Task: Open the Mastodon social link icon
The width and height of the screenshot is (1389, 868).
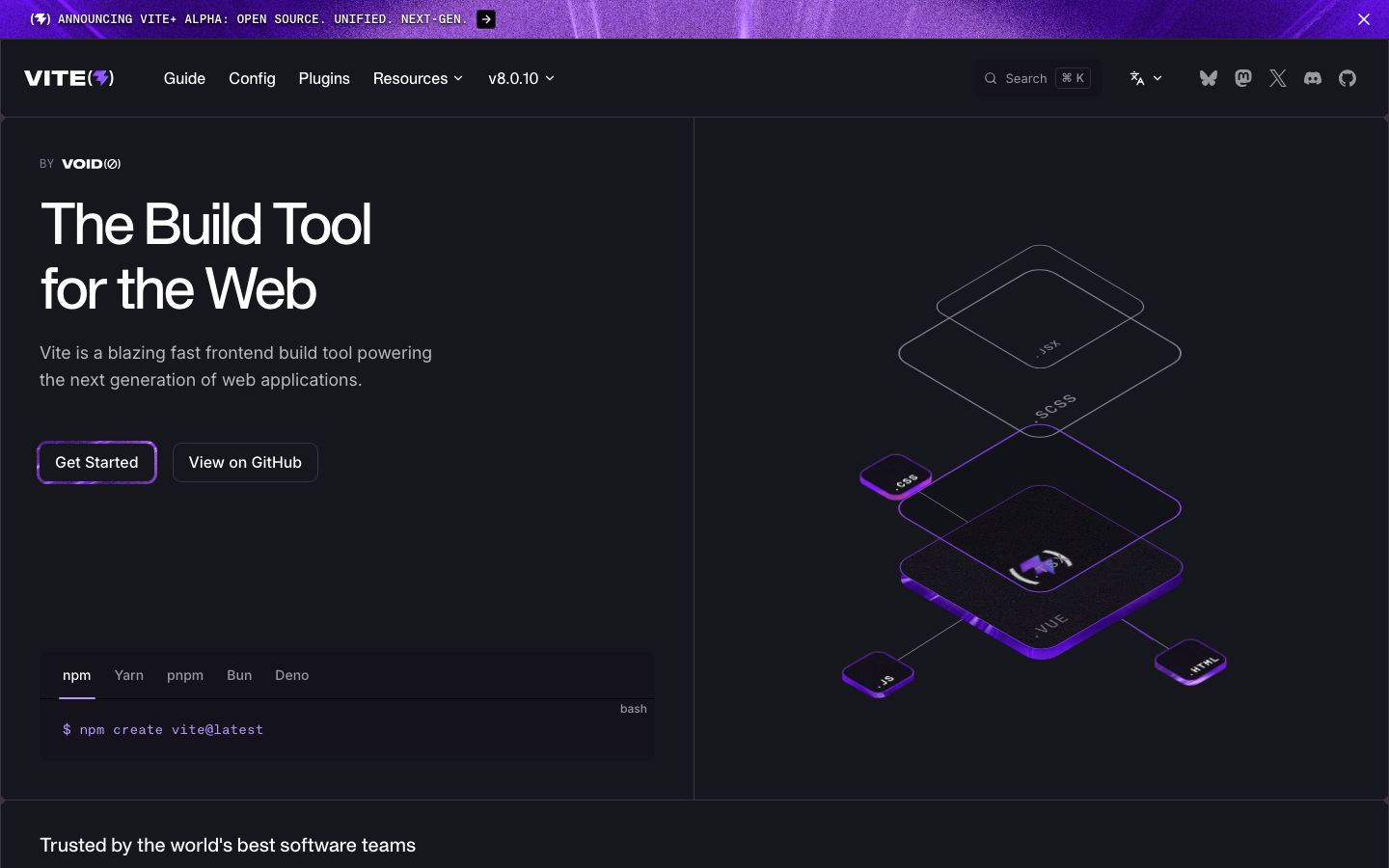Action: coord(1243,78)
